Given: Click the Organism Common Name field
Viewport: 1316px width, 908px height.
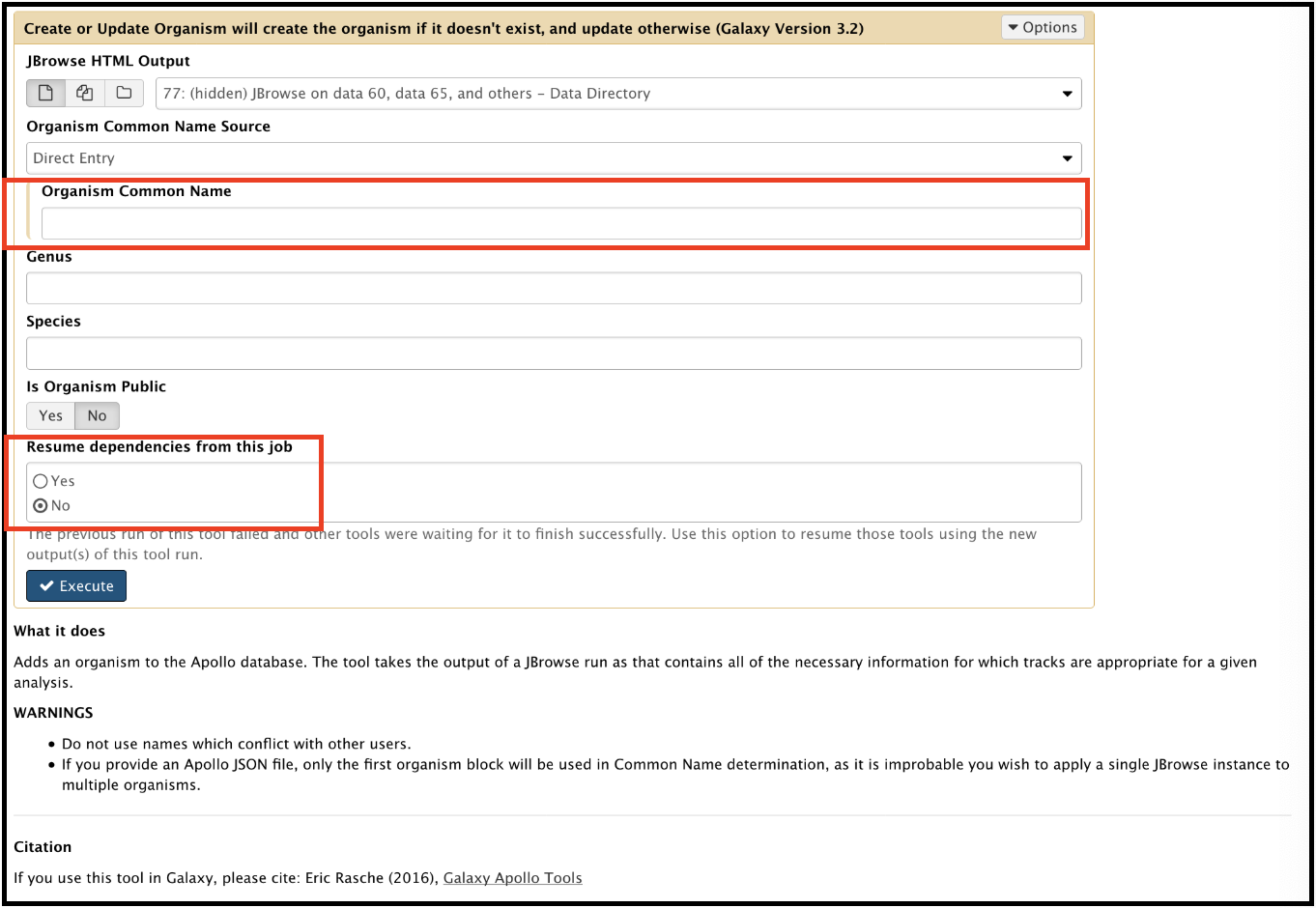Looking at the screenshot, I should click(561, 223).
